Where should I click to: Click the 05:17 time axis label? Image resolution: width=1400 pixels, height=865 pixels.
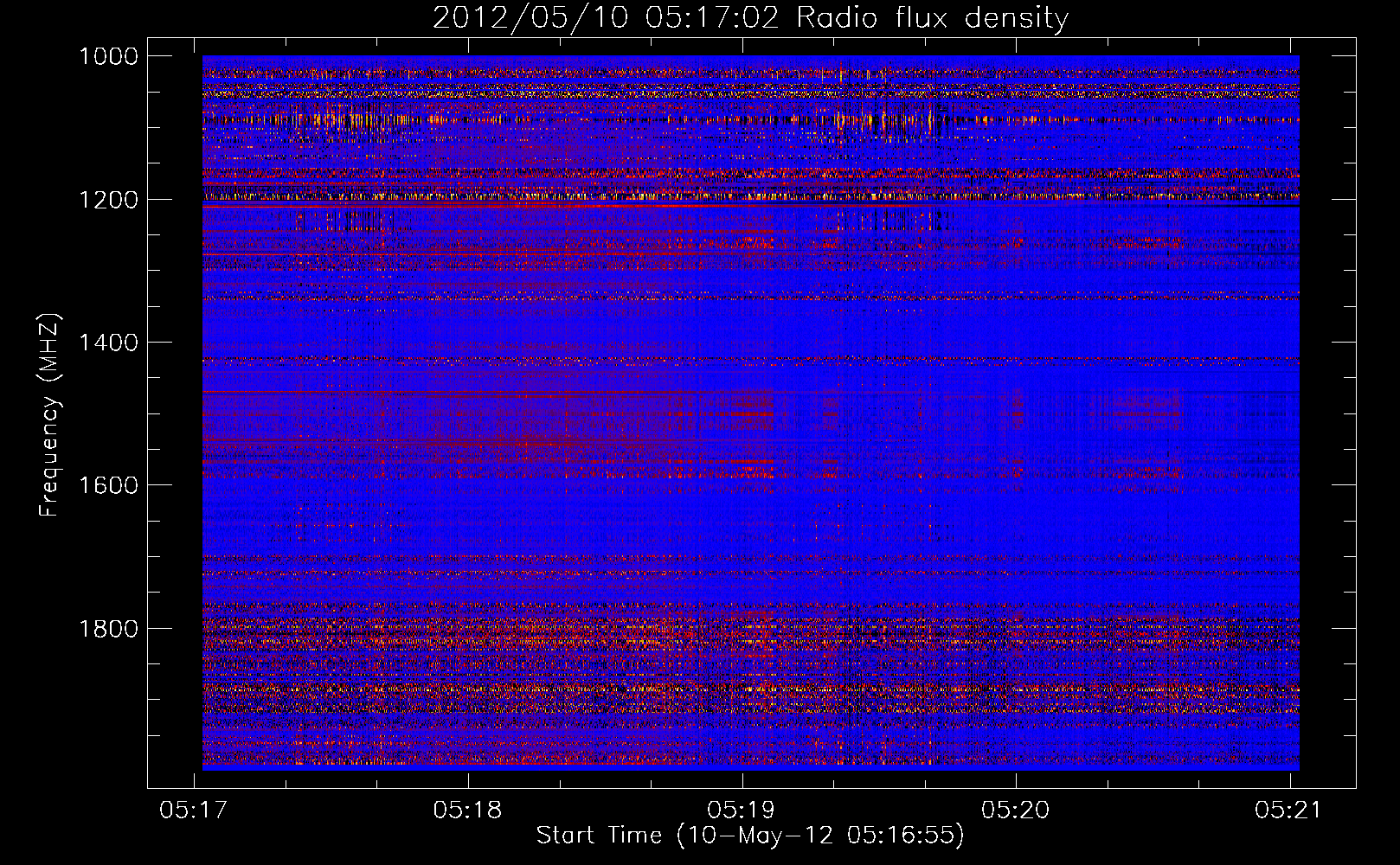click(194, 810)
